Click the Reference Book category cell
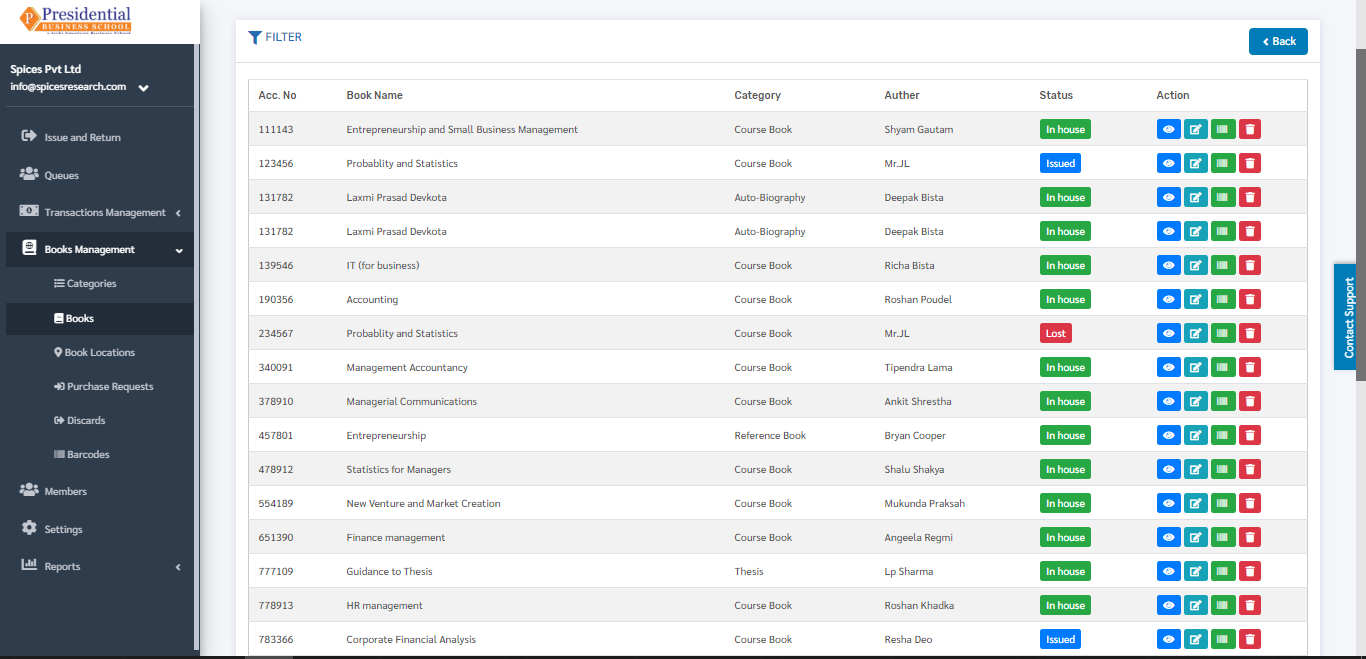This screenshot has height=659, width=1366. pos(770,435)
